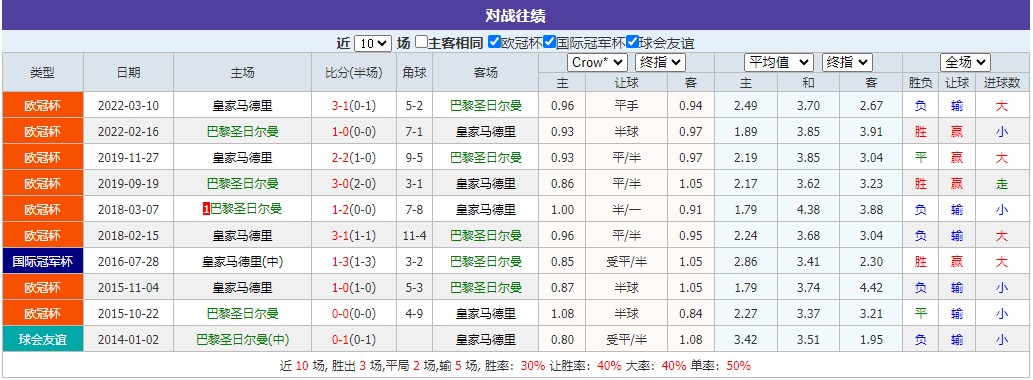Click the home odds 2.49 on 2022-03-10

(746, 105)
